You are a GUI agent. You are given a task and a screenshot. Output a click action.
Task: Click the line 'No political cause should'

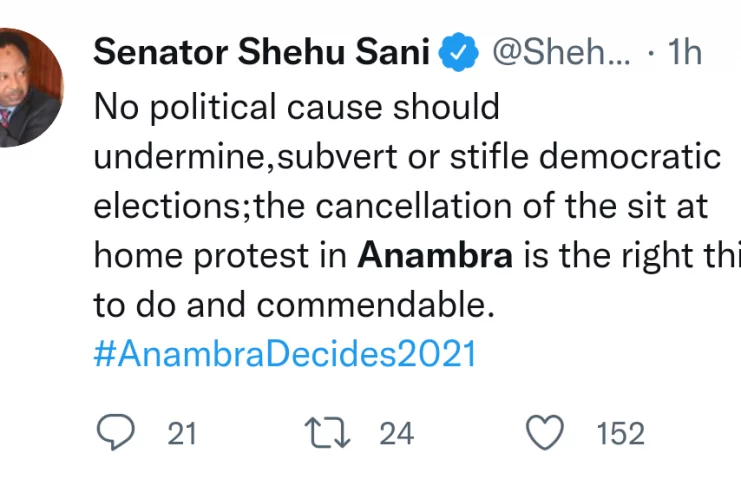(x=296, y=106)
